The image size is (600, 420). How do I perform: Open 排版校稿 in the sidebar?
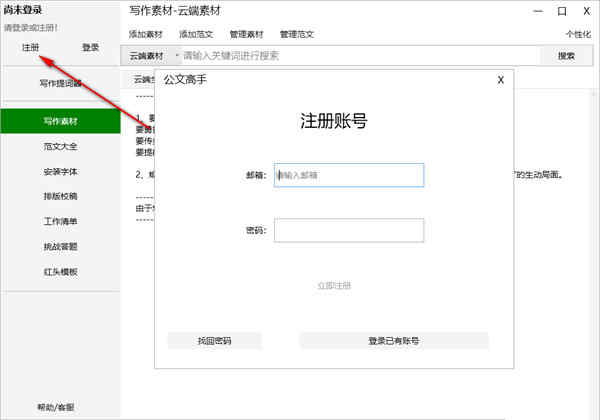pyautogui.click(x=60, y=196)
